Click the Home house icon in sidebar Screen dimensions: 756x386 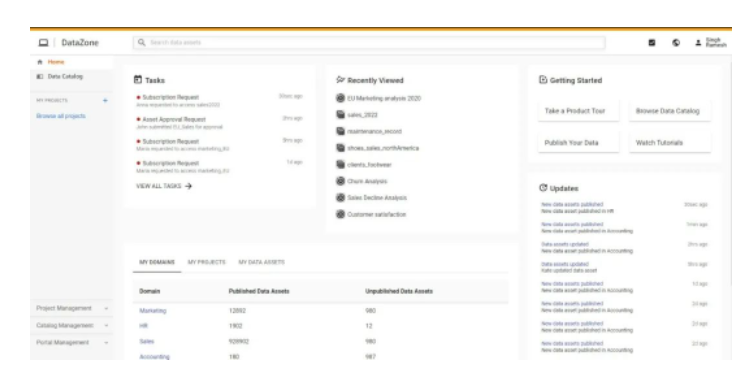click(40, 62)
